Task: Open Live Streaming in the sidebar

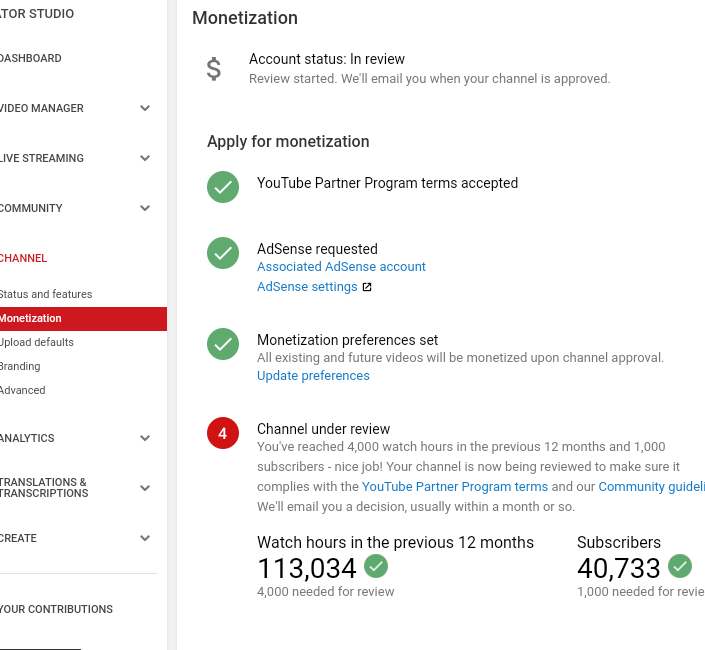Action: tap(41, 158)
